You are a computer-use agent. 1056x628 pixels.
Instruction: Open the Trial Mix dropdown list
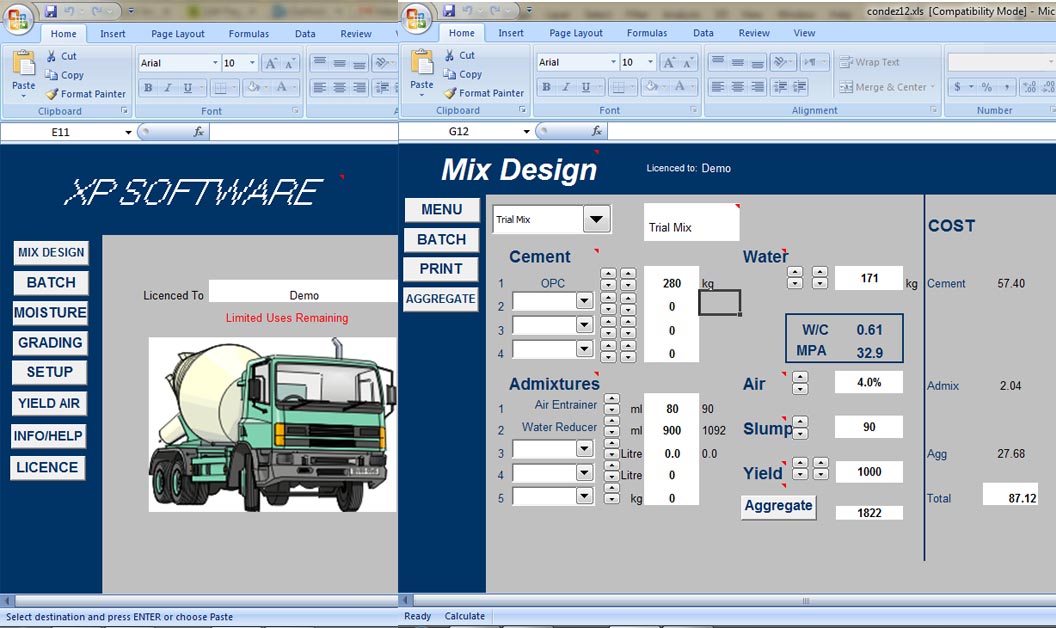596,219
